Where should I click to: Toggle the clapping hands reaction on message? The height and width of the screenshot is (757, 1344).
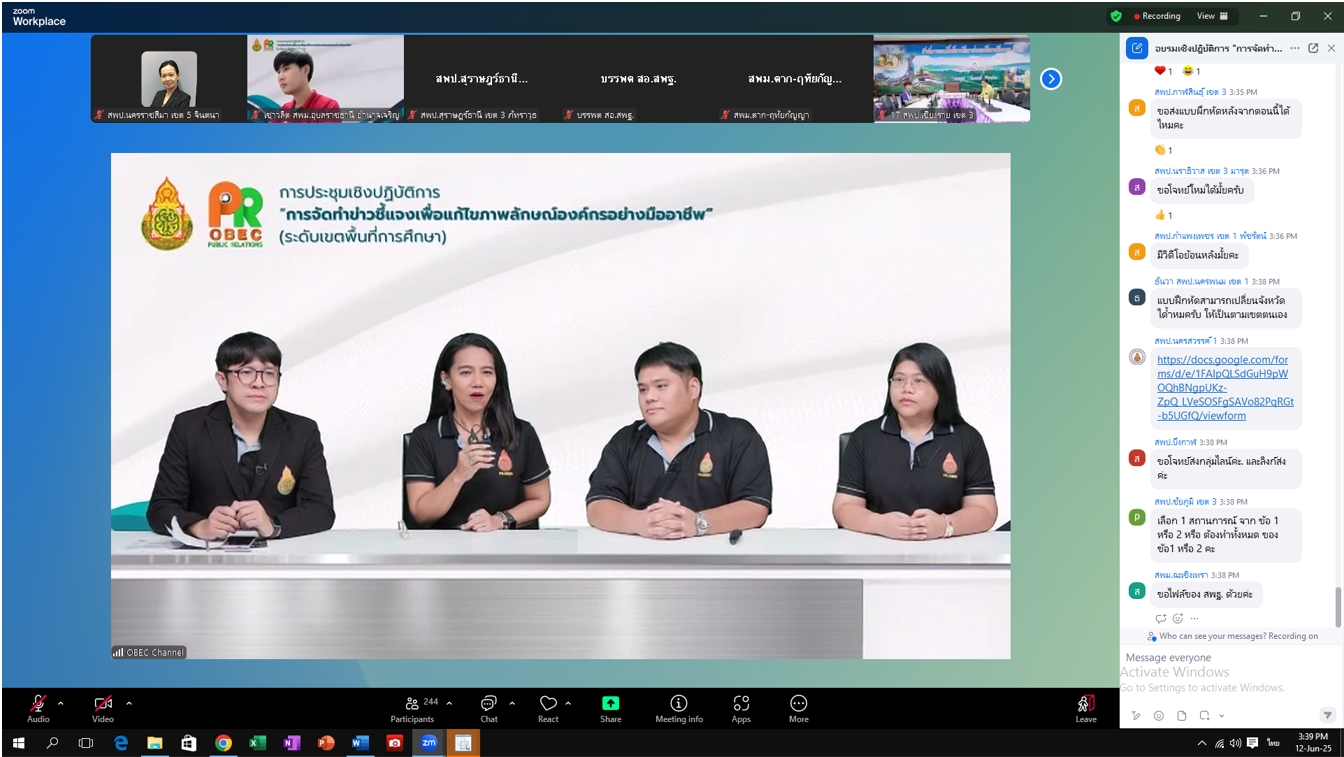coord(1164,150)
